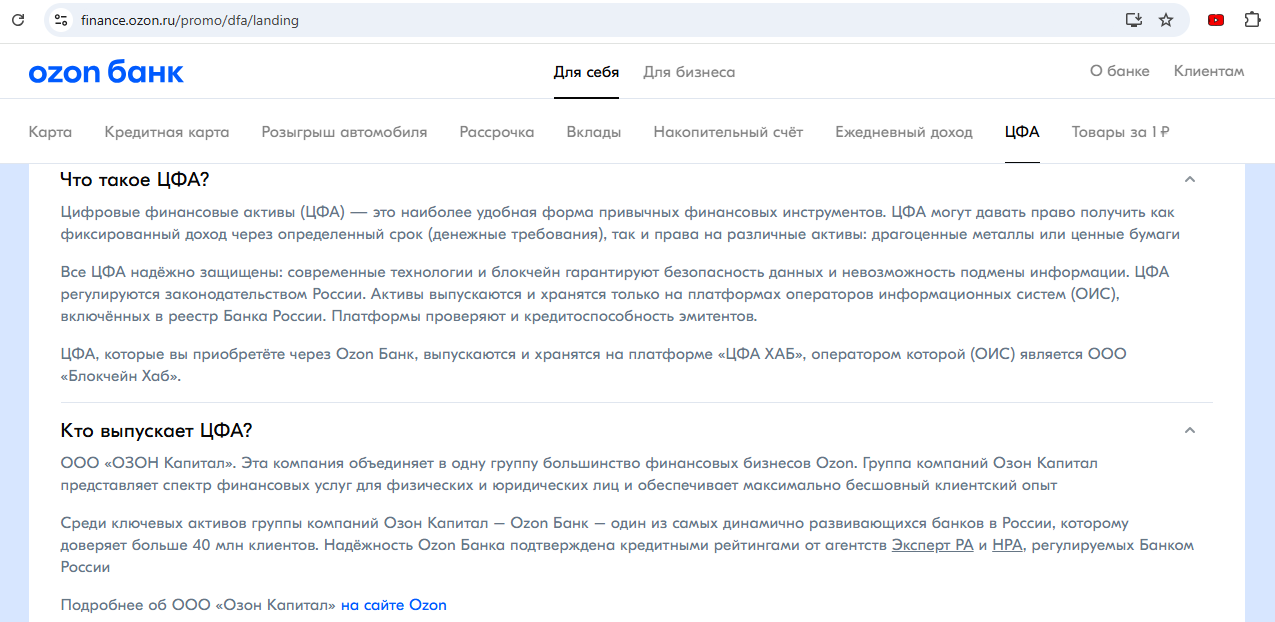Screen dimensions: 1275x622
Task: Collapse the "Что такое ЦФА?" section
Action: pyautogui.click(x=1189, y=180)
